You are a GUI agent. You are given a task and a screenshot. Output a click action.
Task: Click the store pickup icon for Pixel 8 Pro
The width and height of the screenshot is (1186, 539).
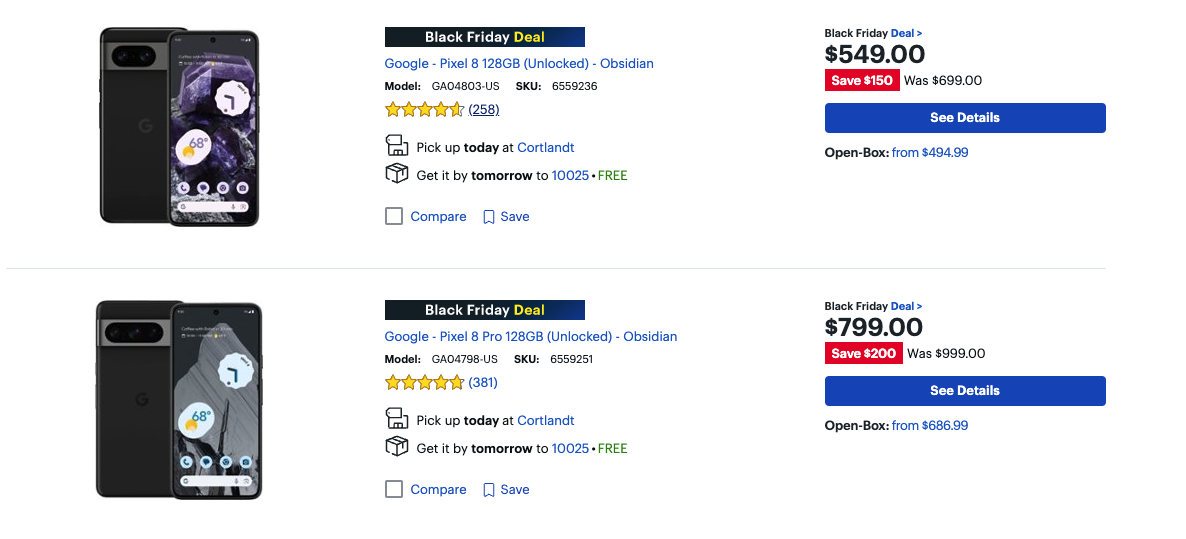coord(397,419)
